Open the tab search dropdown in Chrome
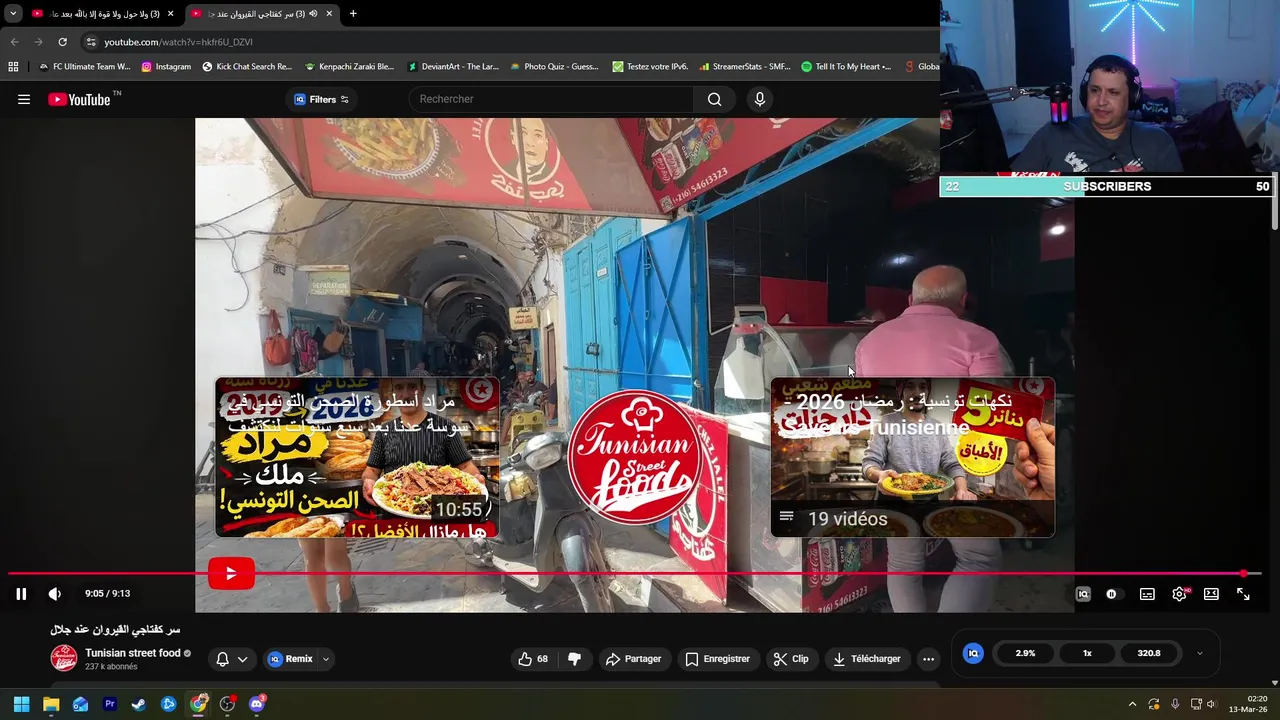The height and width of the screenshot is (720, 1280). (13, 13)
